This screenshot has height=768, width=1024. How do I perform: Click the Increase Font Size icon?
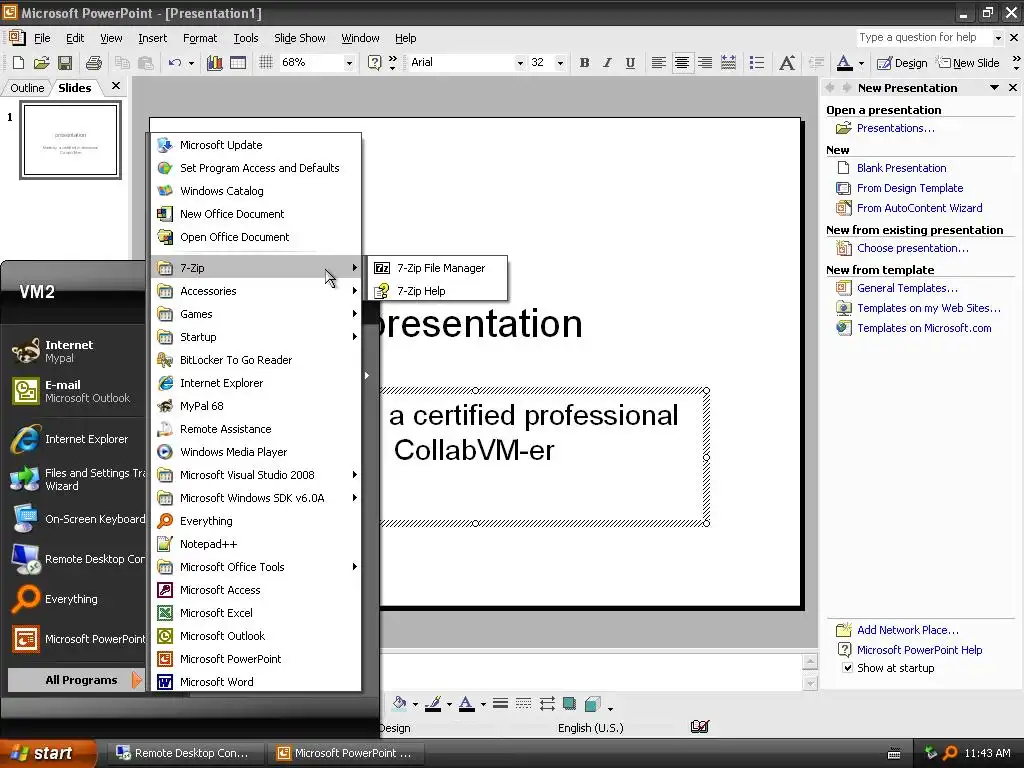tap(787, 63)
